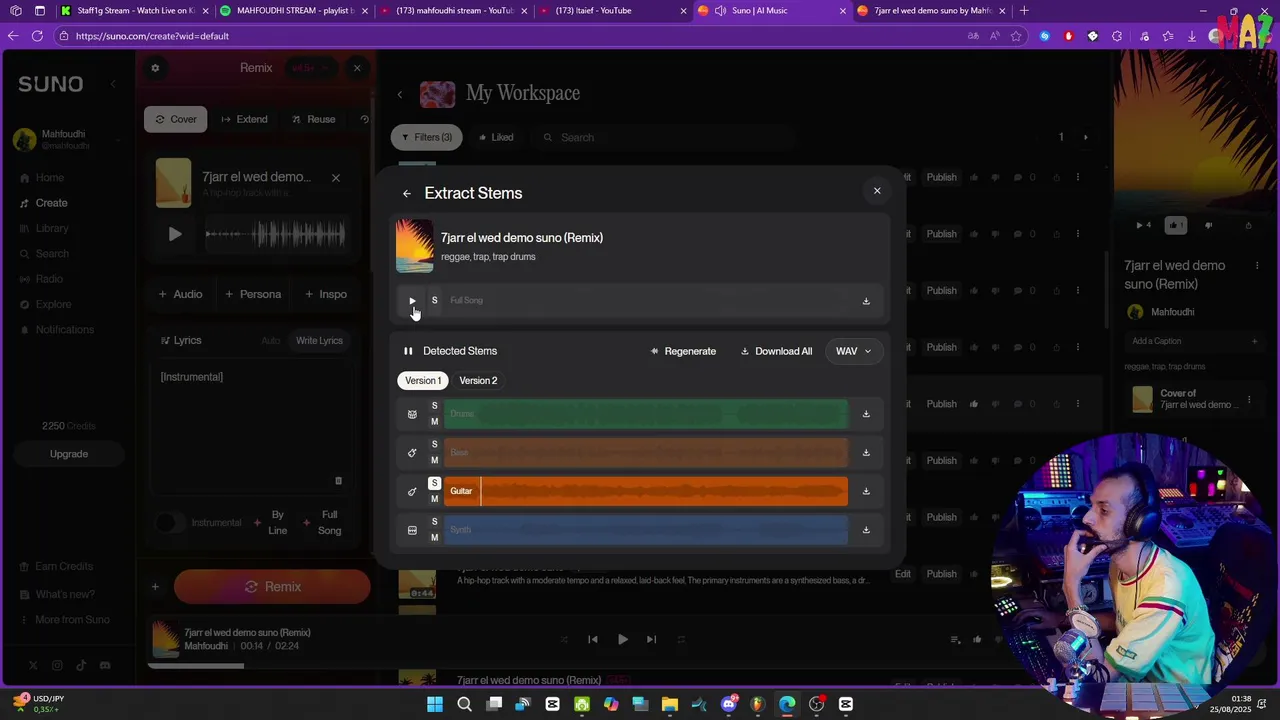1280x720 pixels.
Task: Open the Home page in Suno sidebar
Action: point(50,178)
